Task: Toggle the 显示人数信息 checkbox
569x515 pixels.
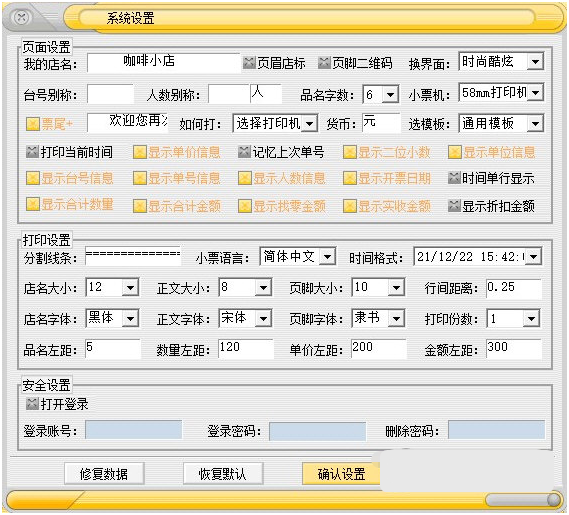Action: click(245, 178)
